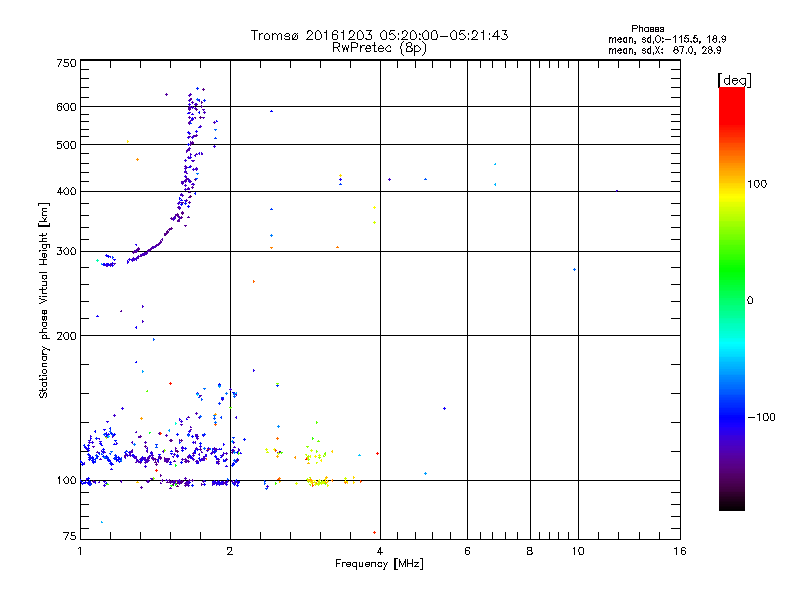Image resolution: width=800 pixels, height=600 pixels.
Task: Click the x-axis tick label '10'
Action: tap(578, 551)
